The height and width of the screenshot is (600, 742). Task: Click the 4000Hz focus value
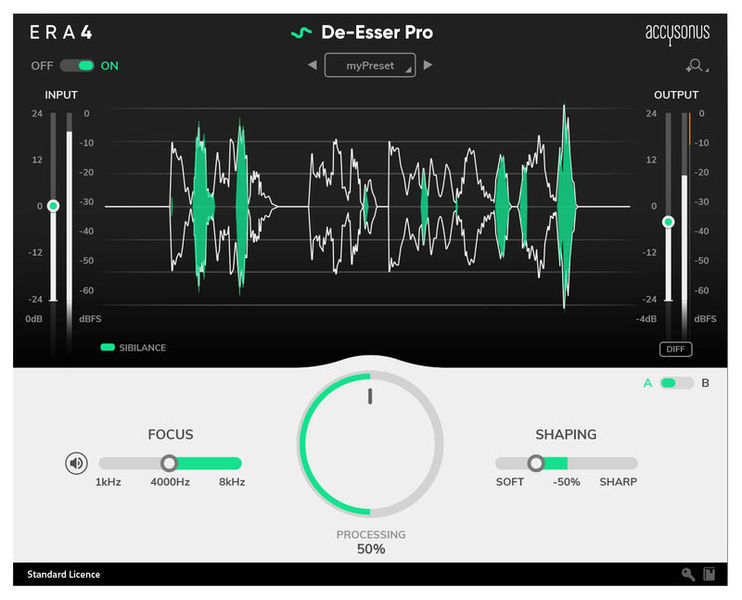point(170,482)
